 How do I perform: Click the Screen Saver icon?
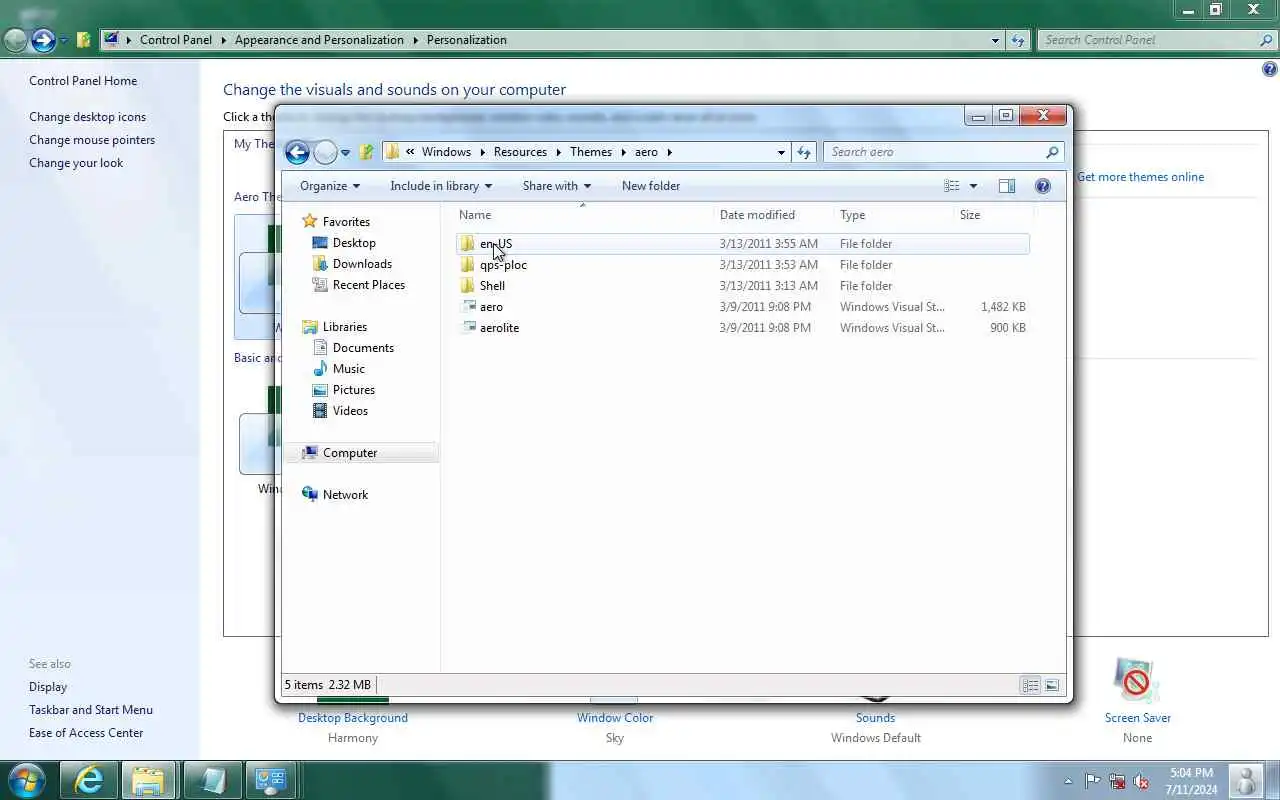[x=1136, y=681]
